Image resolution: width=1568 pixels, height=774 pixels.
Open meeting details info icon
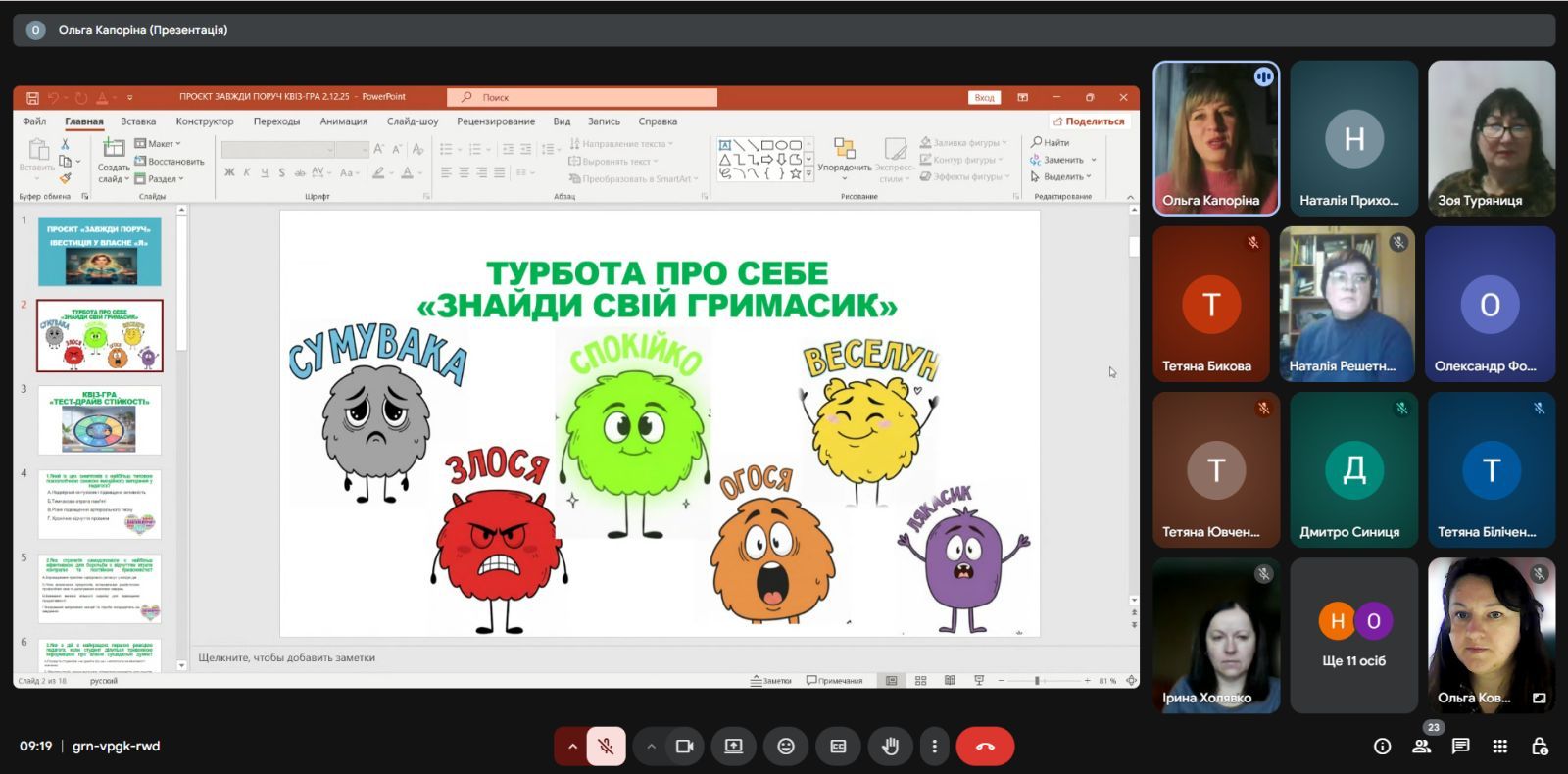1382,747
